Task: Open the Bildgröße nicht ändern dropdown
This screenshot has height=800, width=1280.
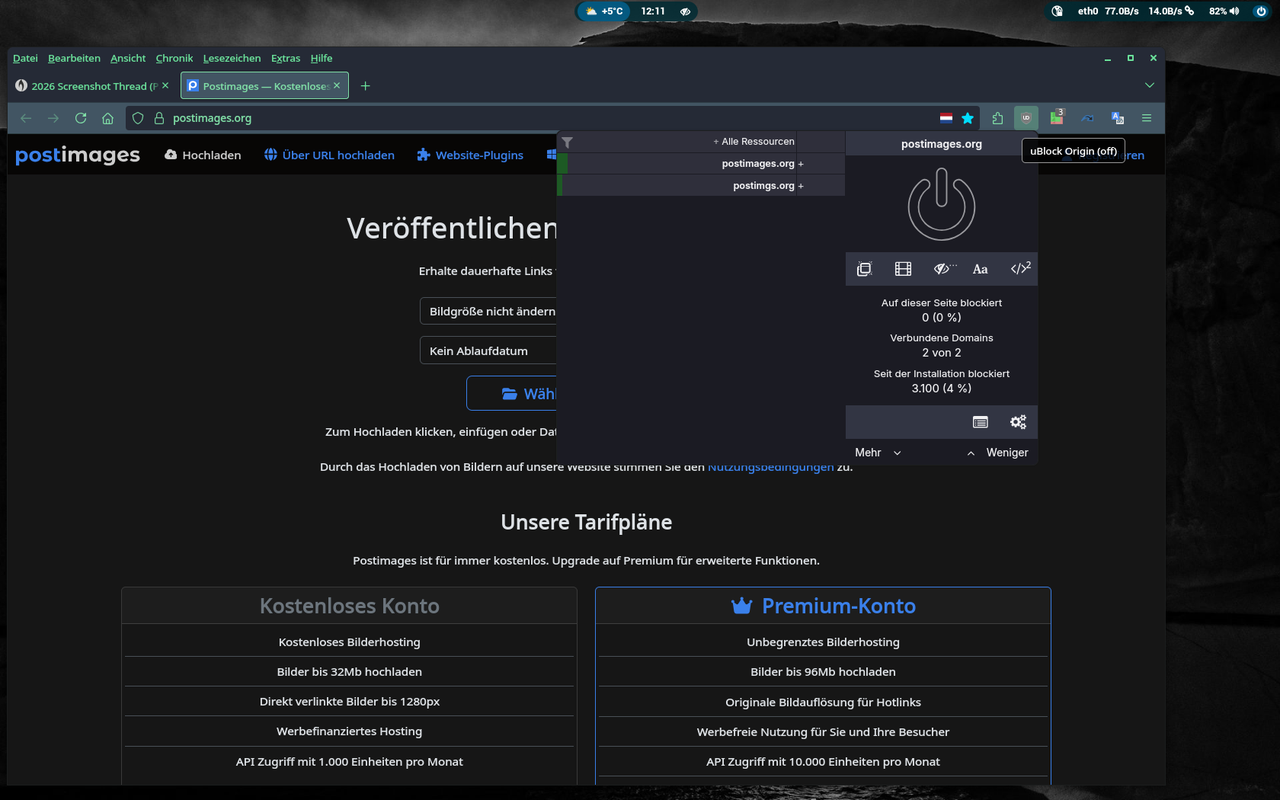Action: click(489, 311)
